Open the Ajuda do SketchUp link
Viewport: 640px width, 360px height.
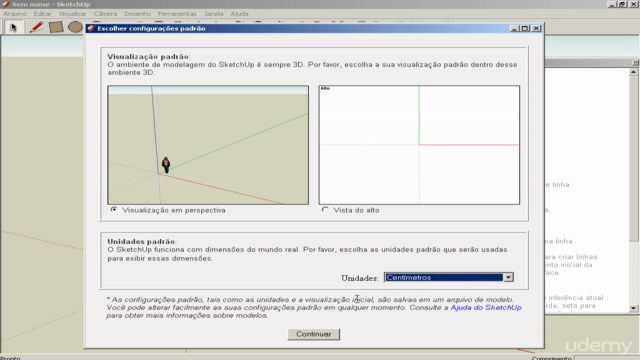(486, 307)
